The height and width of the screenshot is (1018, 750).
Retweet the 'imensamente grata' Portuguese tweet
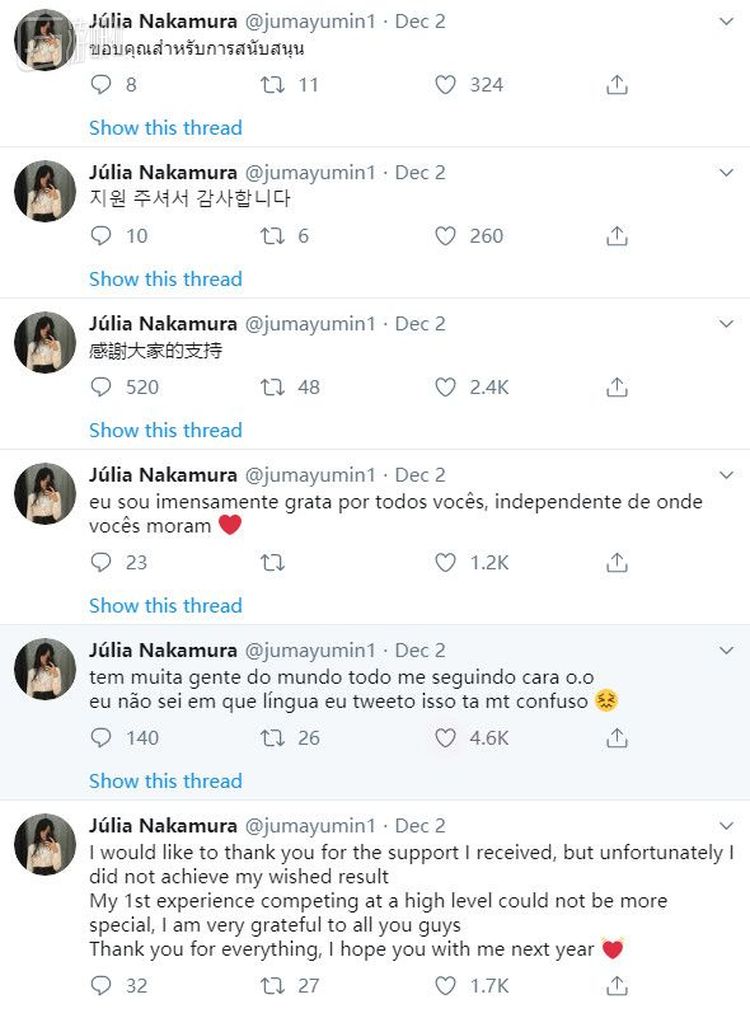pos(271,563)
